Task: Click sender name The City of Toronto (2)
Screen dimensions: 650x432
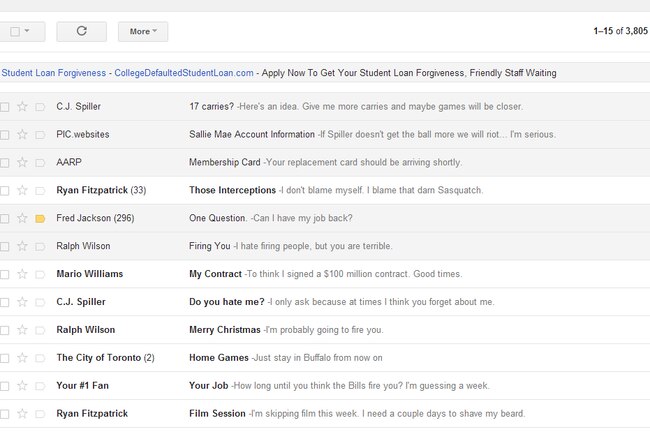Action: point(105,358)
